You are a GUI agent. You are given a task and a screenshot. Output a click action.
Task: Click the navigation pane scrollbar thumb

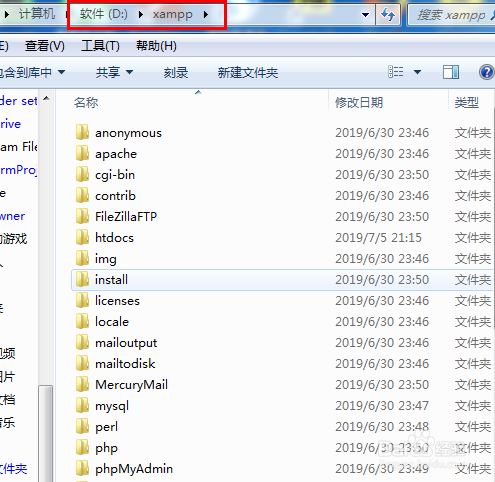click(x=46, y=433)
